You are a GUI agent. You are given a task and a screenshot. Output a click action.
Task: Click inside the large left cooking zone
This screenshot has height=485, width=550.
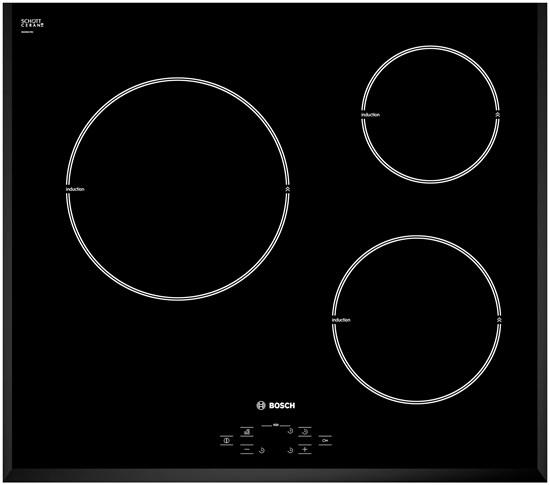coord(177,189)
